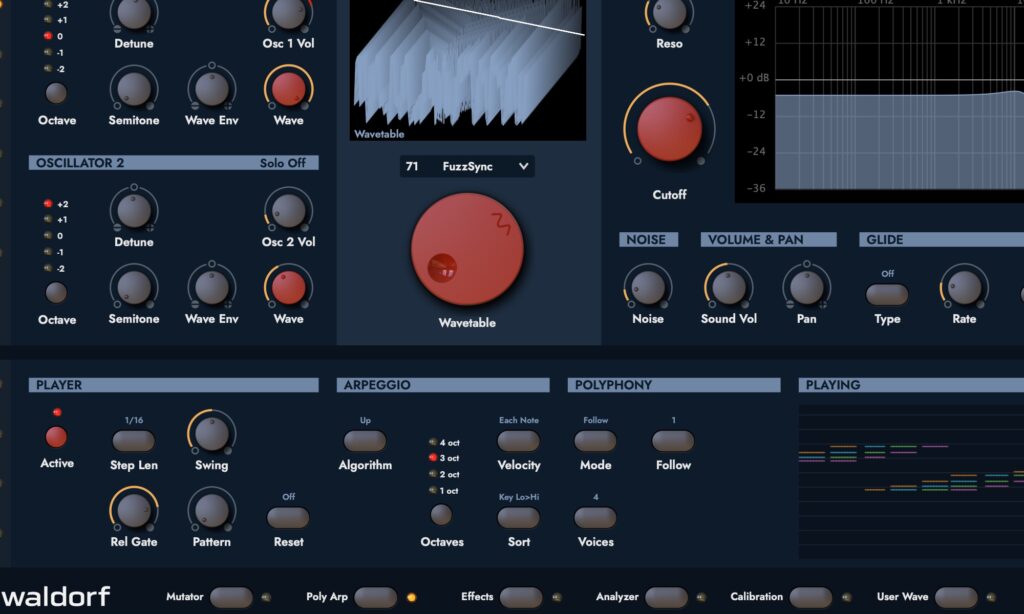
Task: Toggle the Analyzer panel button
Action: click(665, 597)
